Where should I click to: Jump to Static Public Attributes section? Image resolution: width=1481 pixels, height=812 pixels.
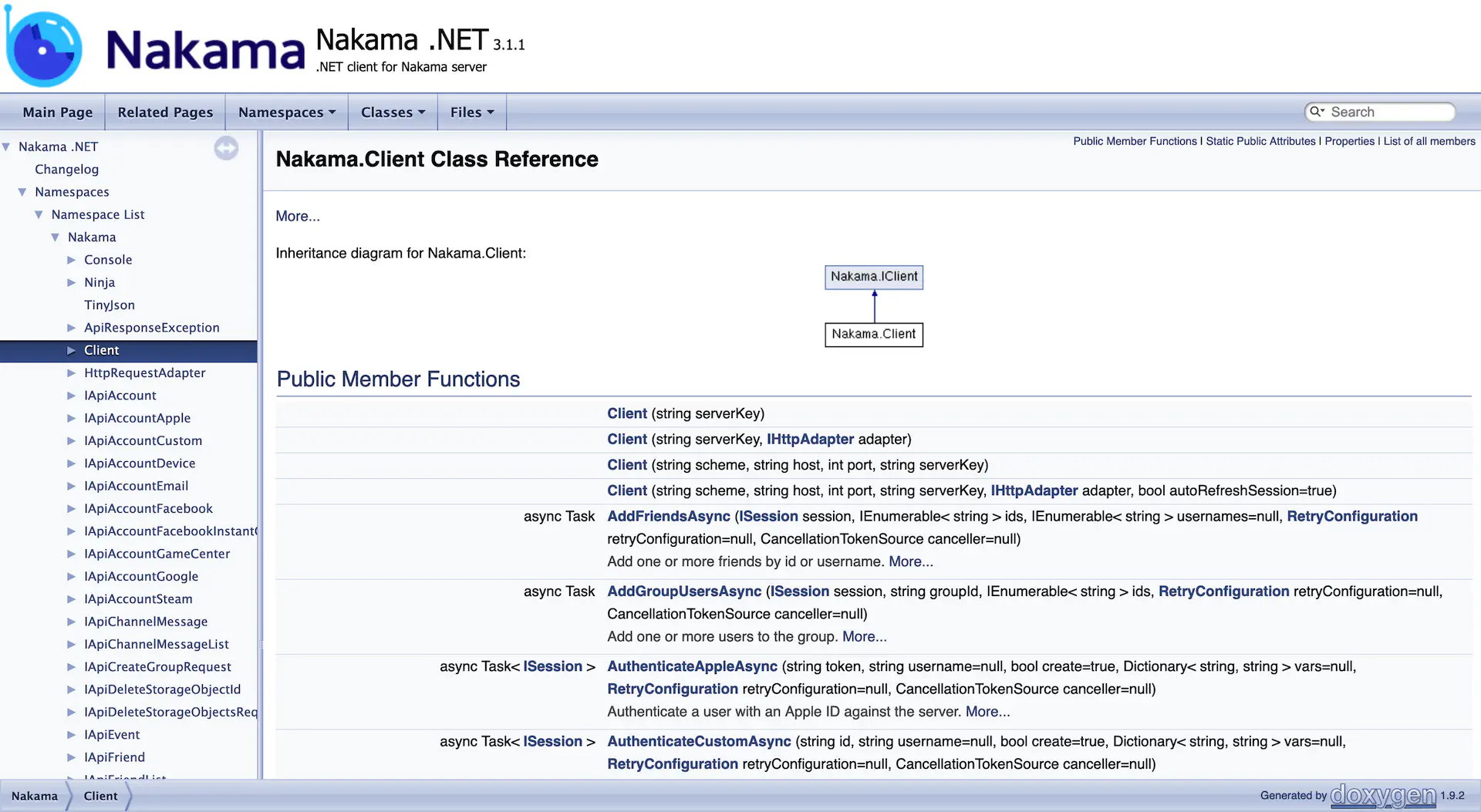tap(1260, 141)
